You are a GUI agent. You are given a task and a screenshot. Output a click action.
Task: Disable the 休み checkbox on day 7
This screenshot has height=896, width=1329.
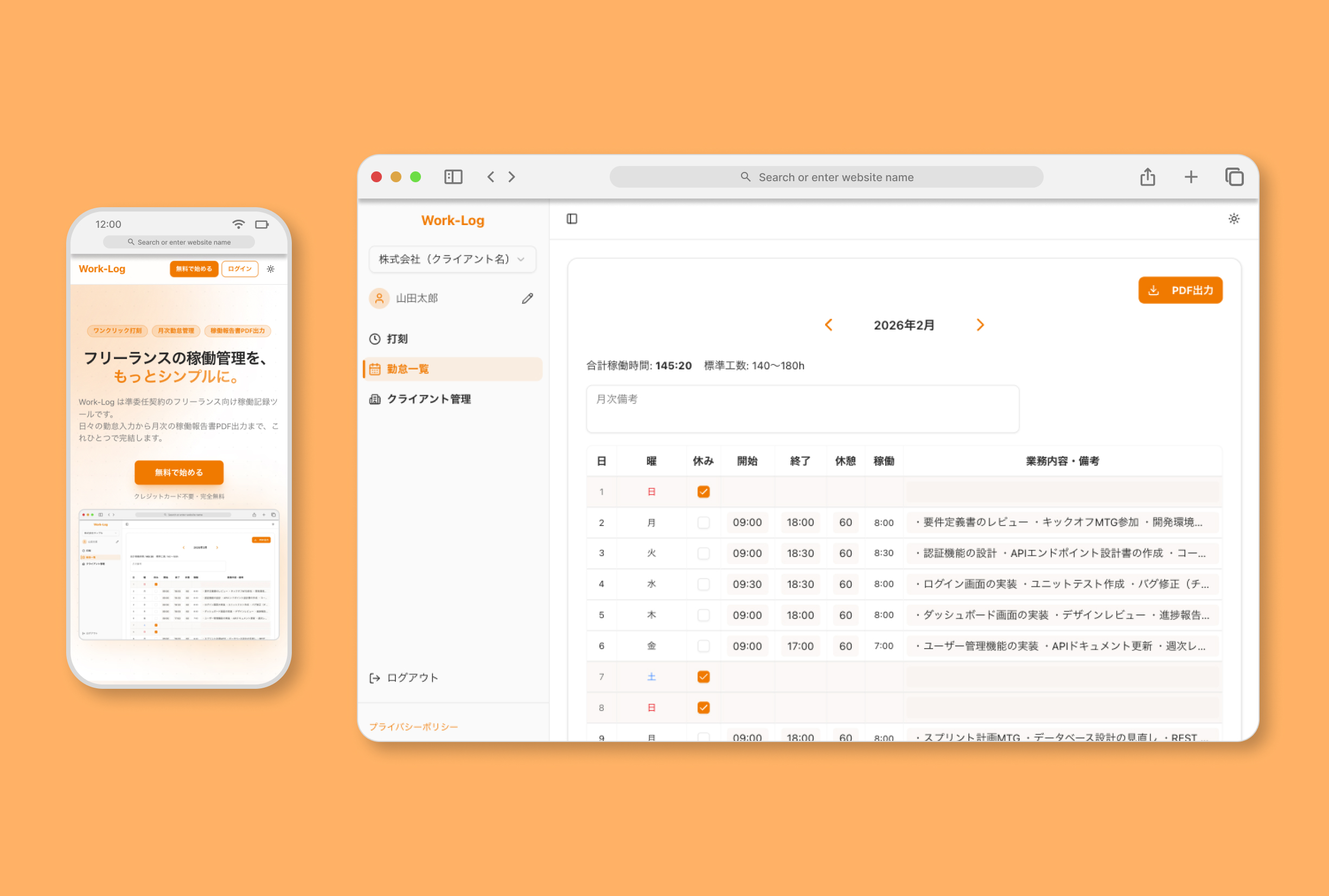coord(704,676)
